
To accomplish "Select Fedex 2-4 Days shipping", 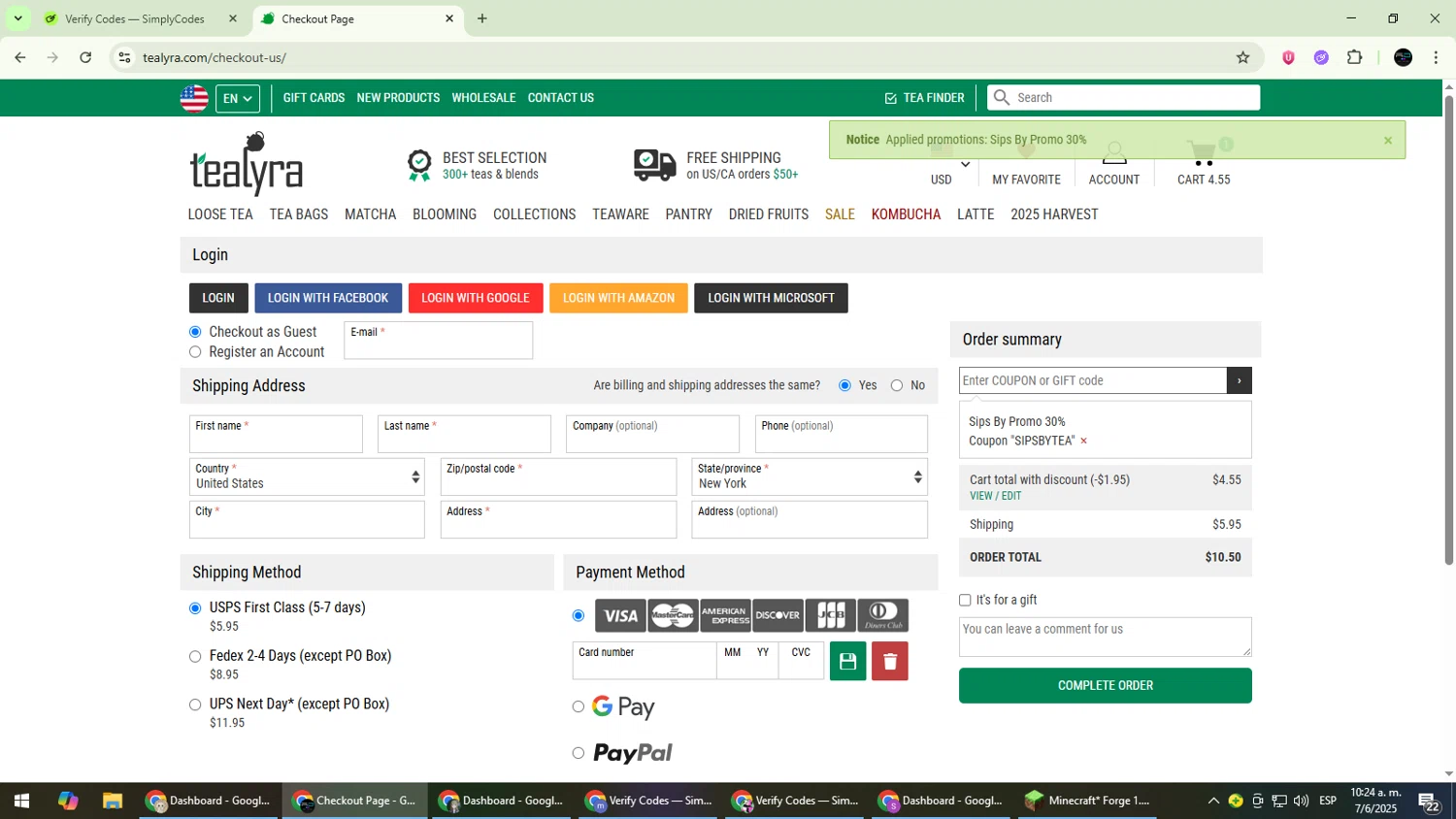I will [195, 657].
